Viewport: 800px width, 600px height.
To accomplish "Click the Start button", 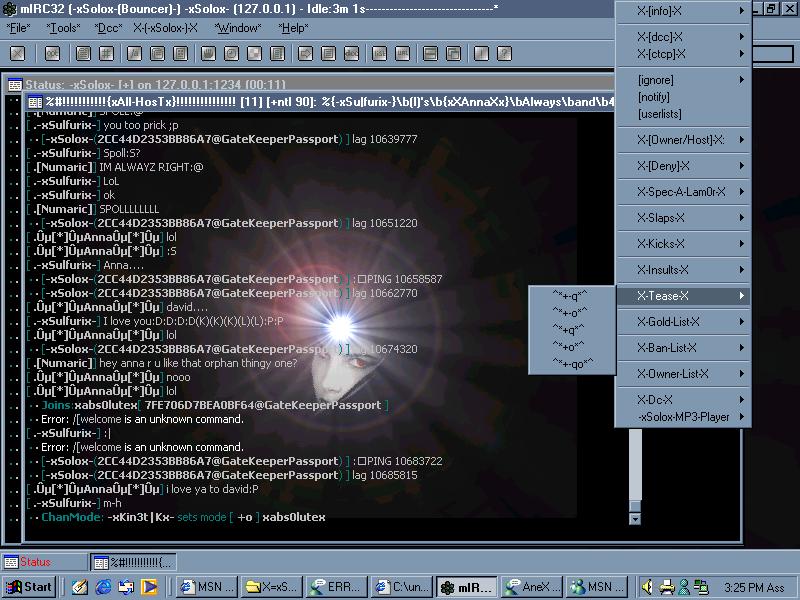I will tap(29, 587).
